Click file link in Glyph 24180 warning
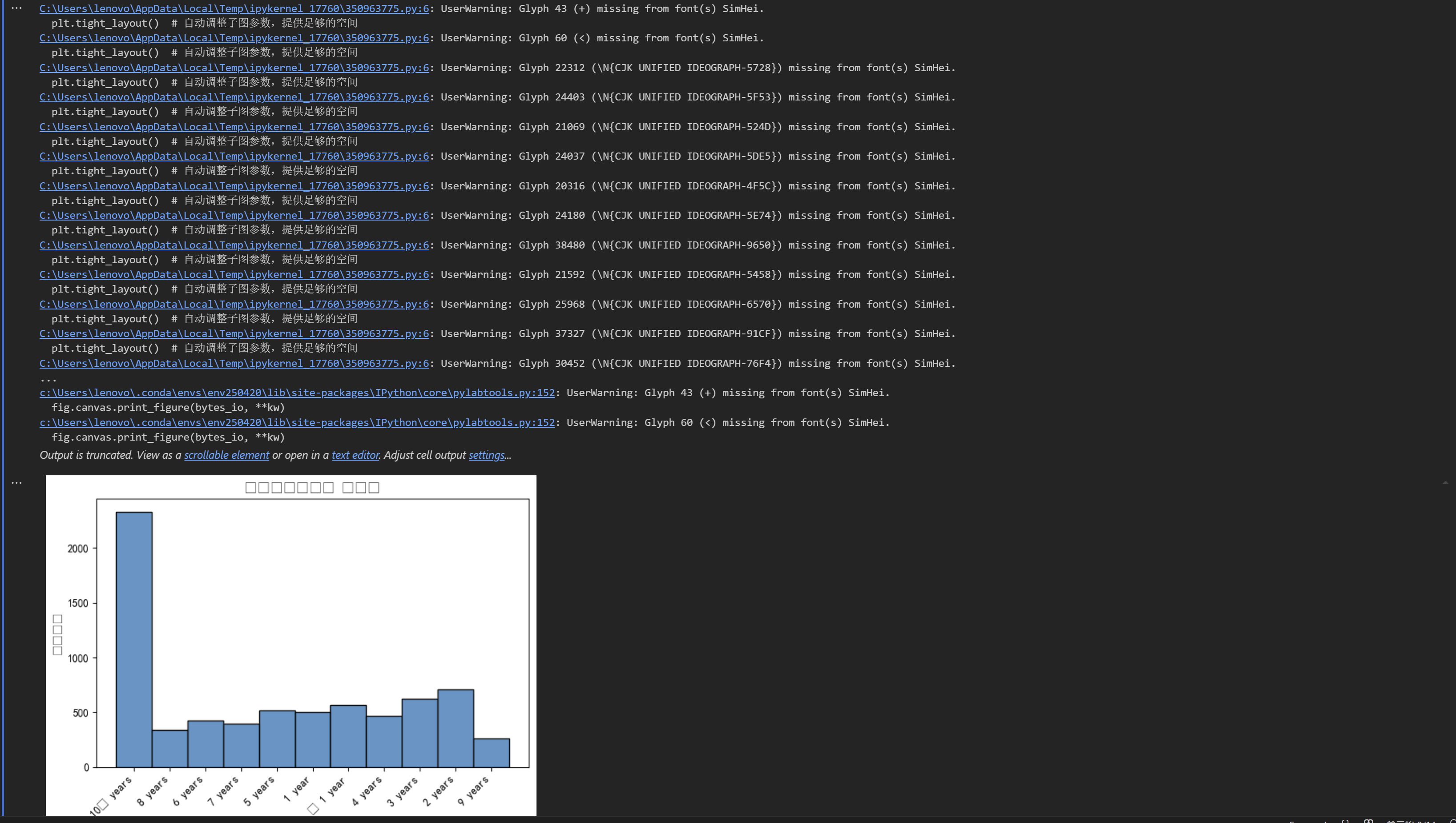The height and width of the screenshot is (823, 1456). click(234, 215)
